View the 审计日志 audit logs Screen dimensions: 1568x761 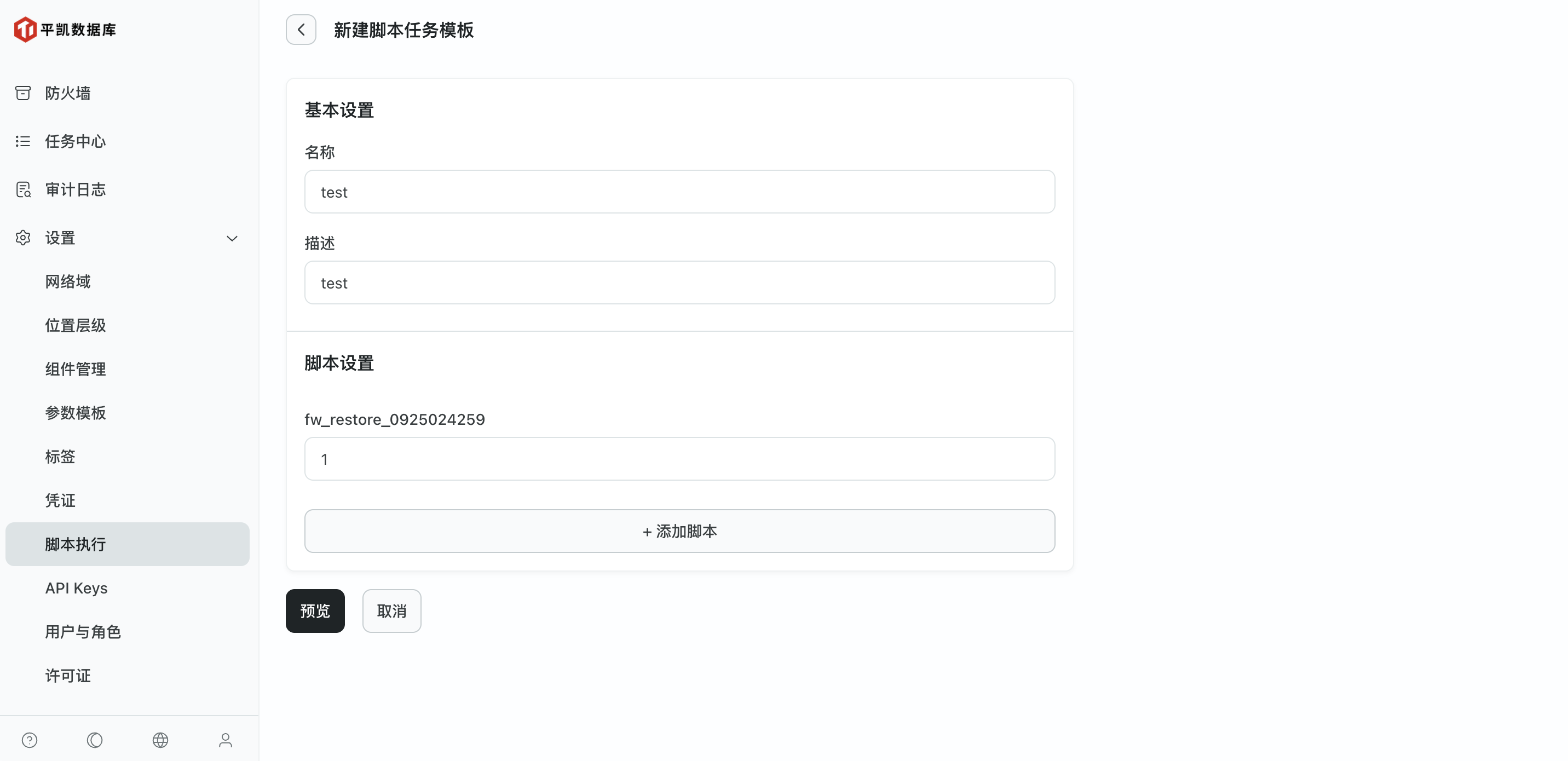click(x=75, y=189)
